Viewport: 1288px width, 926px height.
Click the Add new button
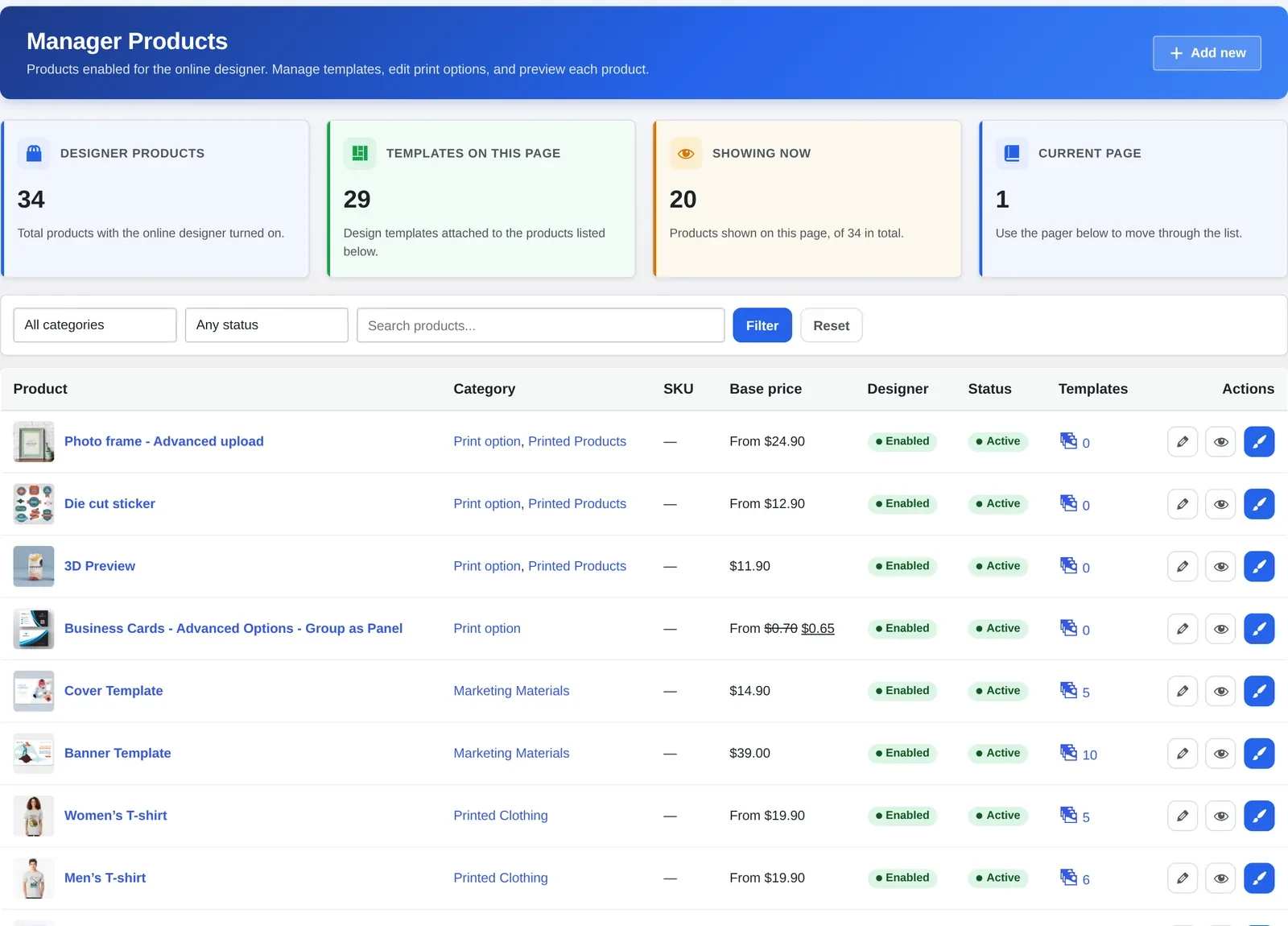click(x=1207, y=53)
